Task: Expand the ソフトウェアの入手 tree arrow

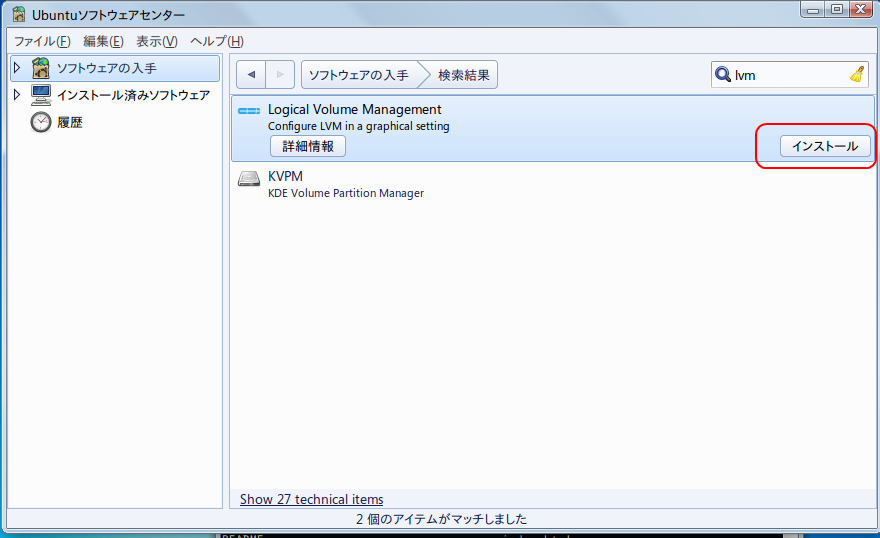Action: click(16, 68)
